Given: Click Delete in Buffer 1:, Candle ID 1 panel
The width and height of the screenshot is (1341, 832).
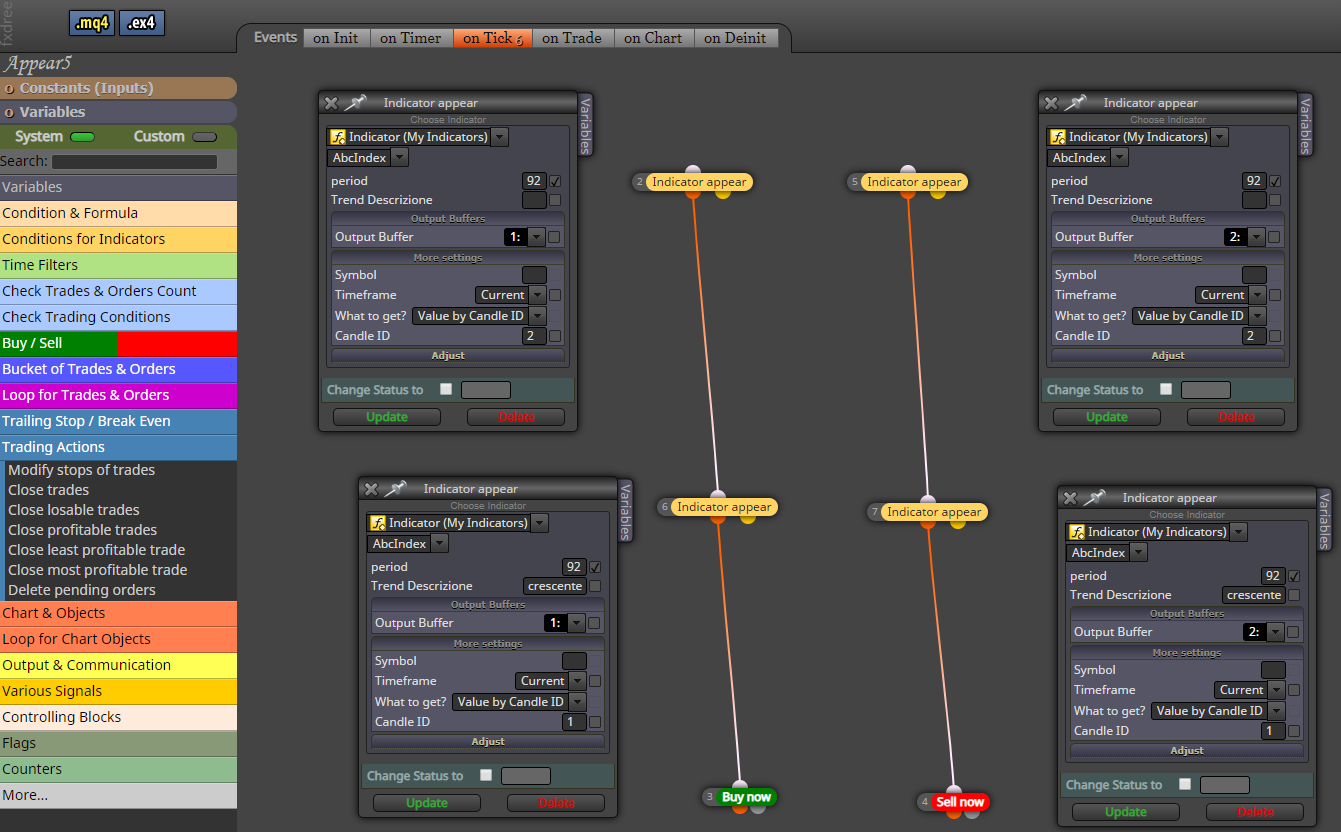Looking at the screenshot, I should pos(556,803).
